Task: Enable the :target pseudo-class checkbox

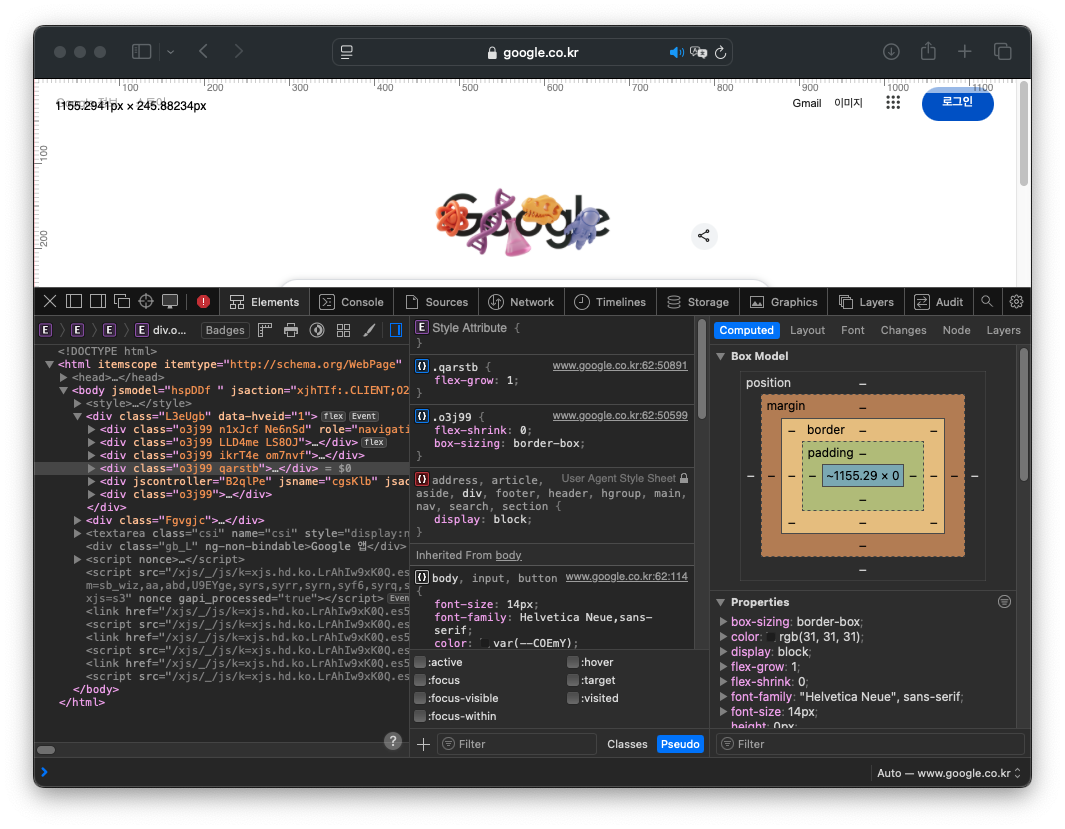Action: (x=573, y=680)
